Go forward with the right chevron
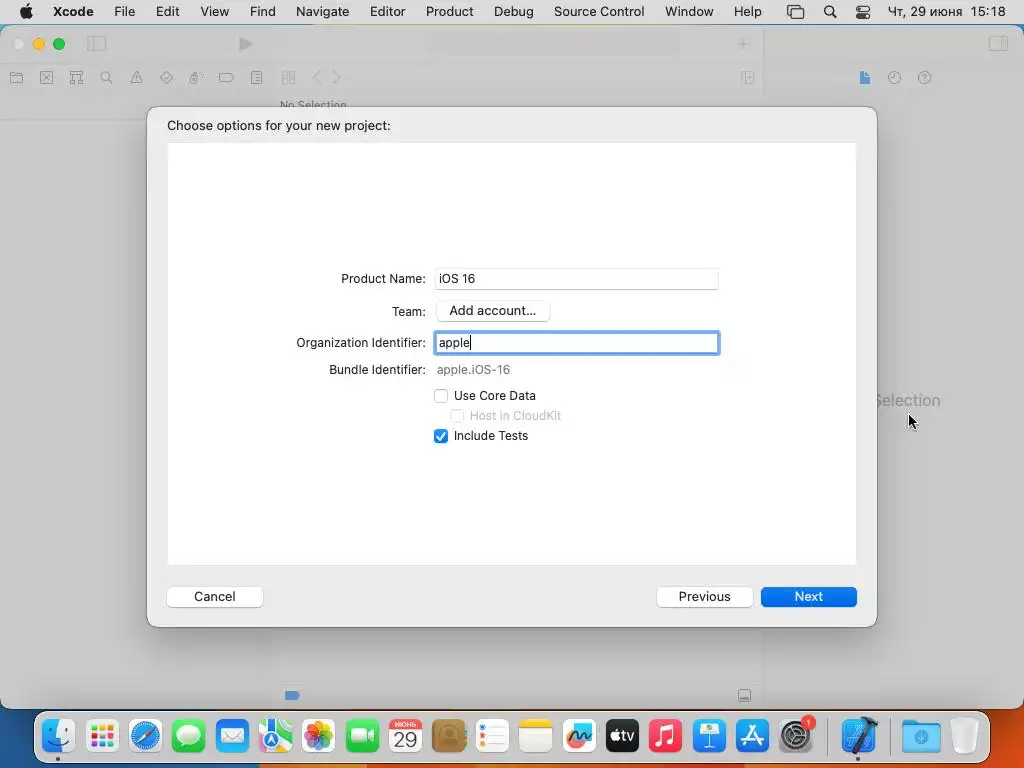This screenshot has height=768, width=1024. (x=336, y=78)
